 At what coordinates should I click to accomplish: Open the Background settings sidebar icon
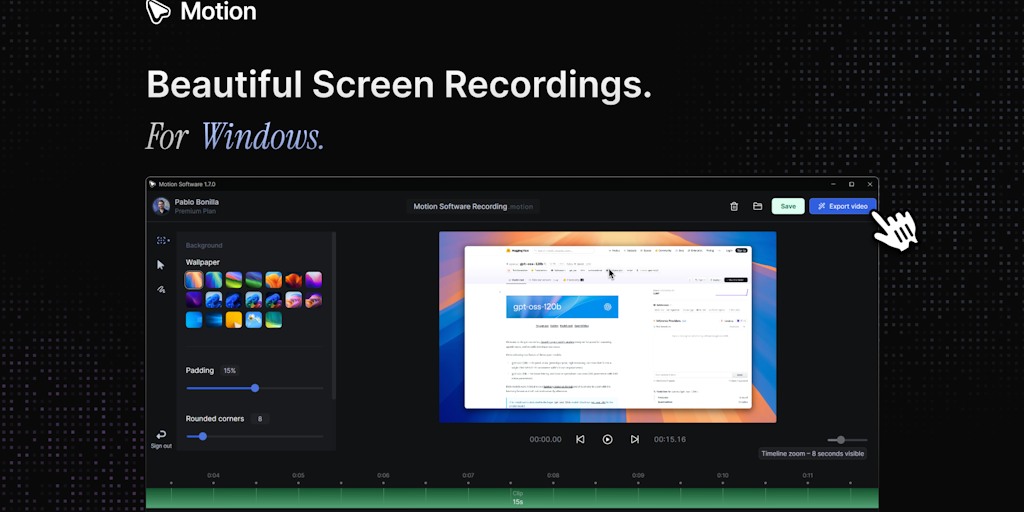click(x=162, y=240)
